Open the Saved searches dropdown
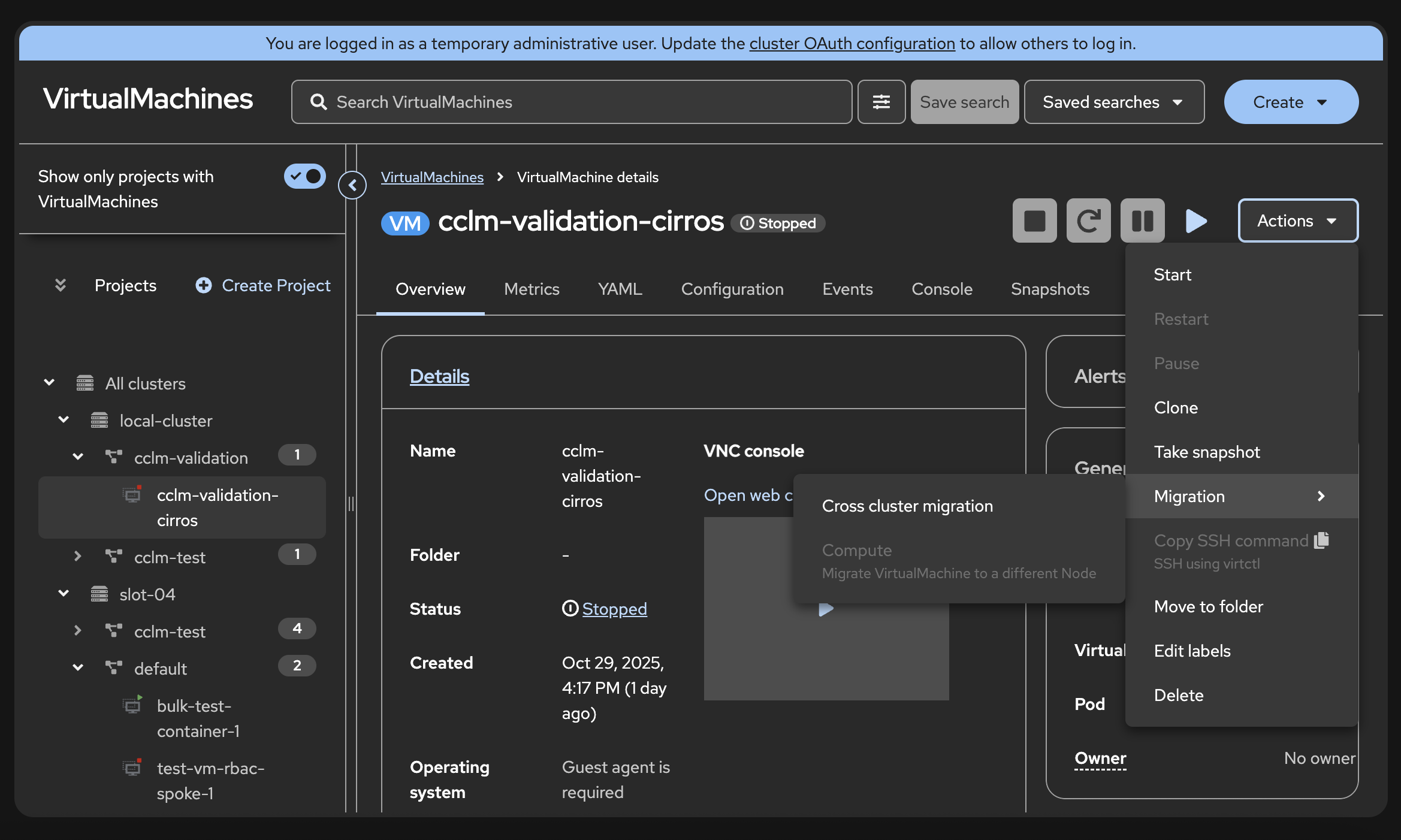Viewport: 1401px width, 840px height. [1113, 102]
